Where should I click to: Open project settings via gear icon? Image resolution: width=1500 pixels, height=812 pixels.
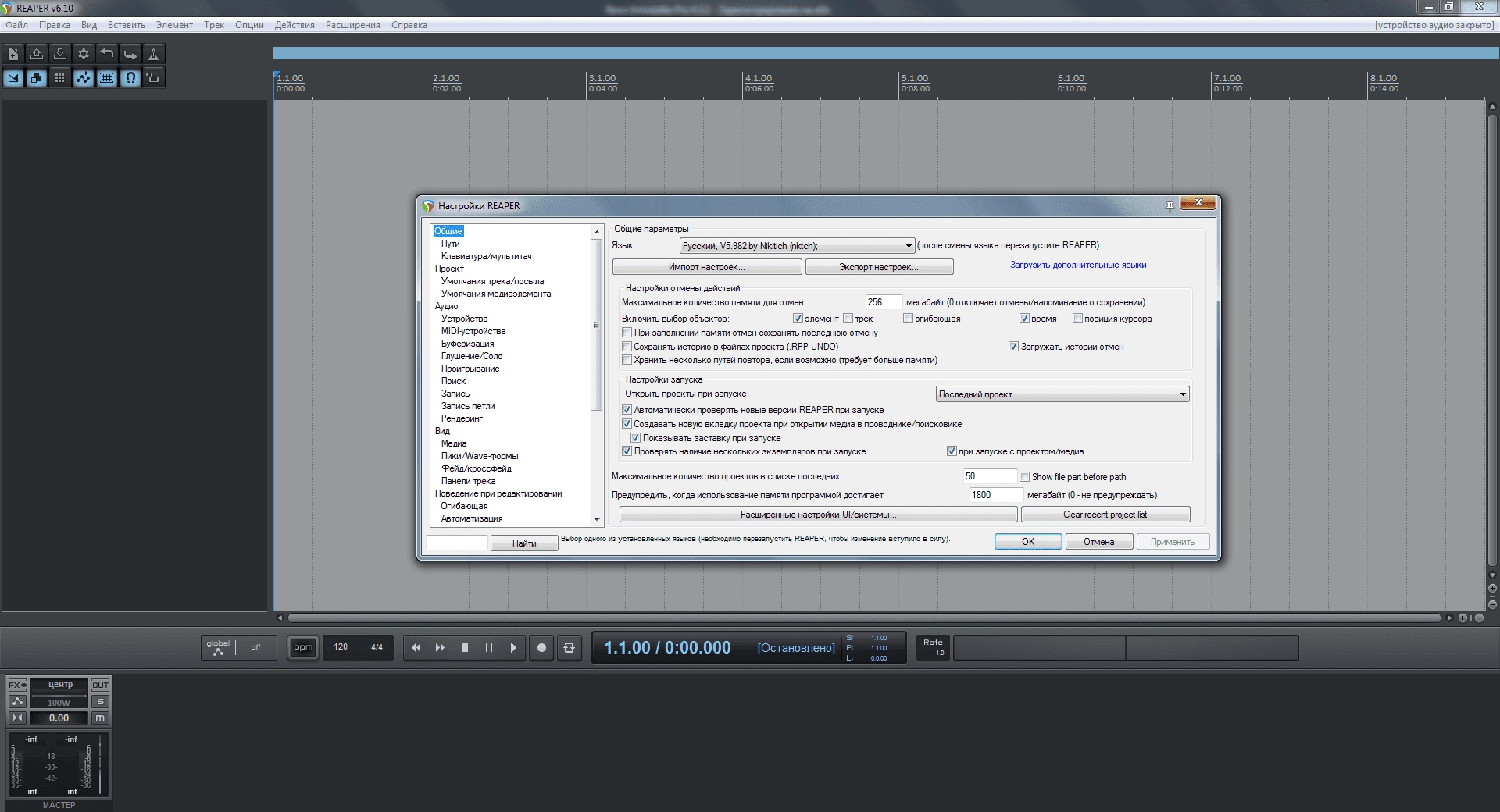click(84, 54)
